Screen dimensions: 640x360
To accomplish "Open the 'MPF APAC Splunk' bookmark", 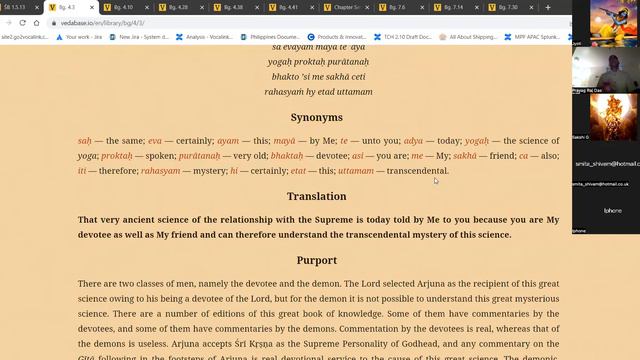I will pyautogui.click(x=532, y=37).
